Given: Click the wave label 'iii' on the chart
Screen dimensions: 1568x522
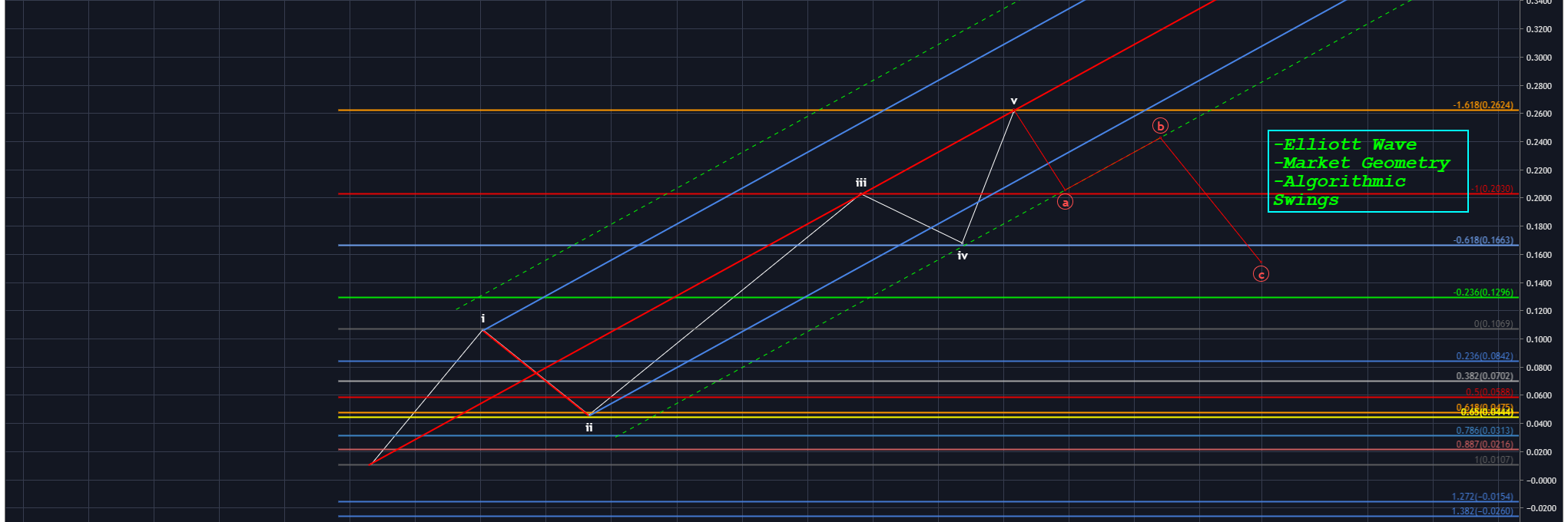Looking at the screenshot, I should click(x=861, y=183).
